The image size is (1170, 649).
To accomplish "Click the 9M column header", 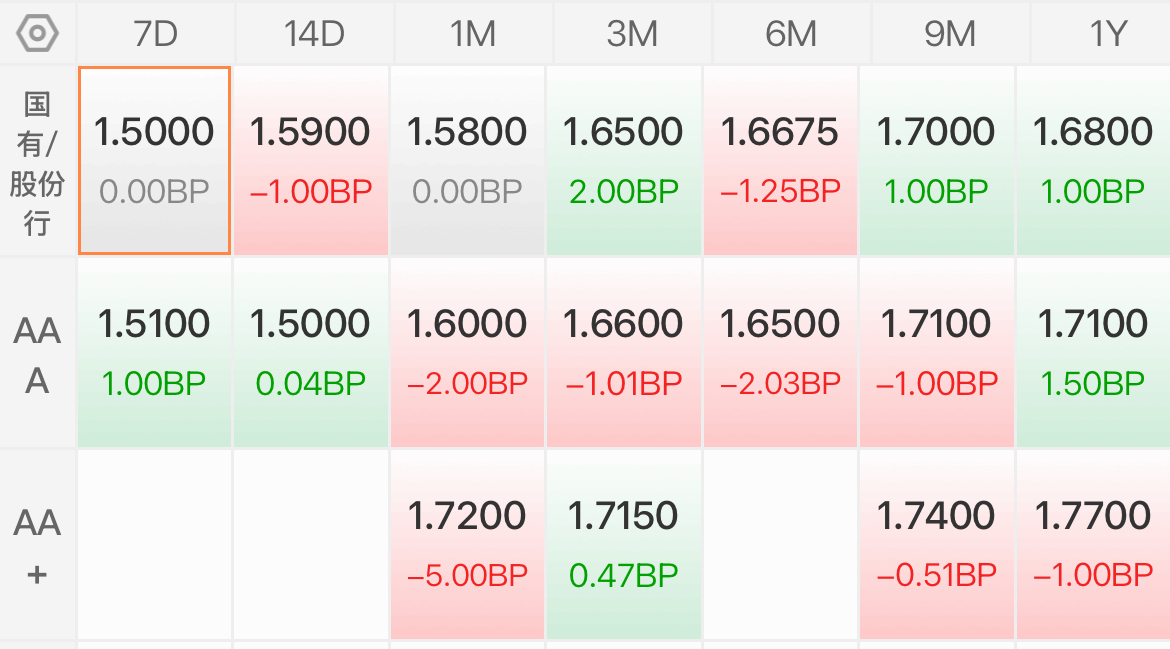I will pyautogui.click(x=950, y=34).
